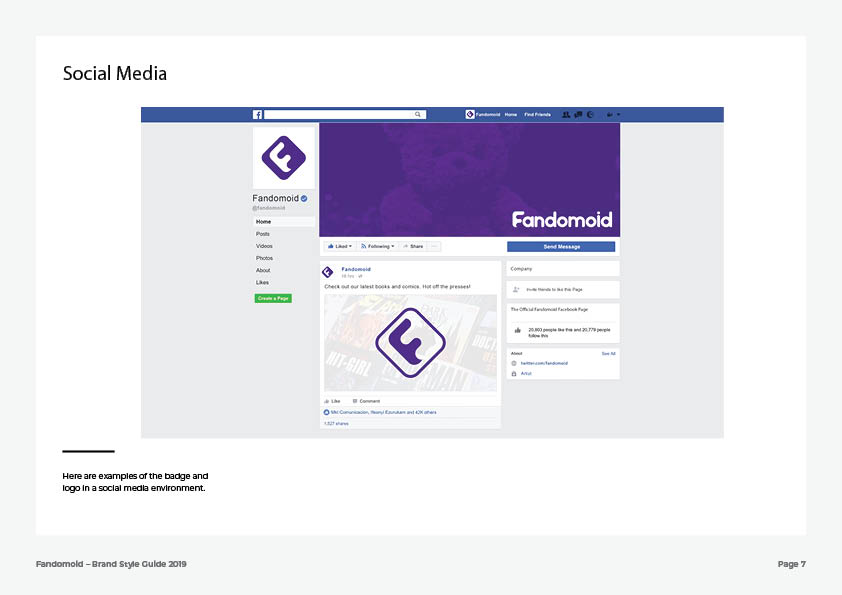Open the friend requests icon
Viewport: 842px width, 595px height.
point(566,115)
